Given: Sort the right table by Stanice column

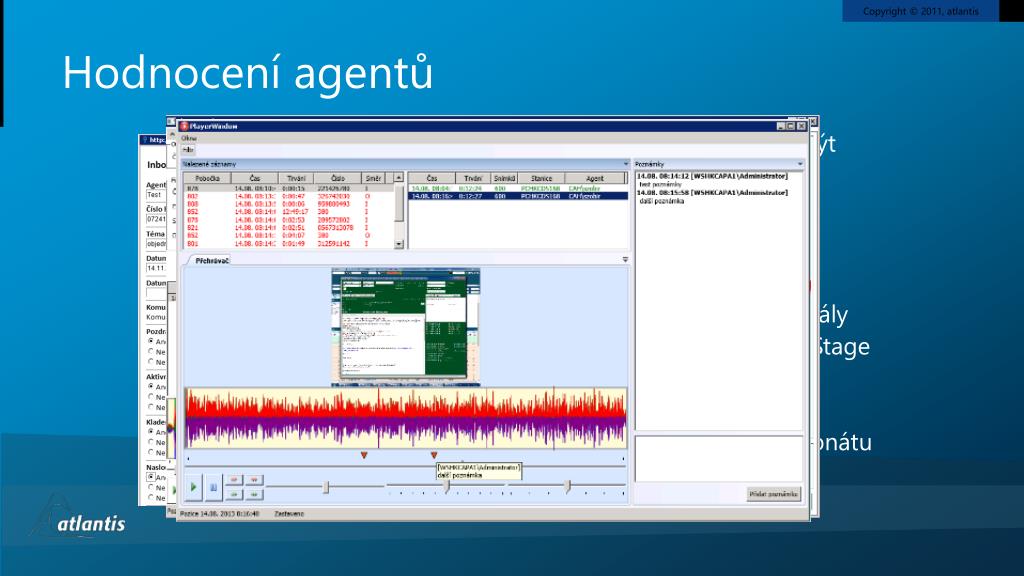Looking at the screenshot, I should tap(541, 178).
